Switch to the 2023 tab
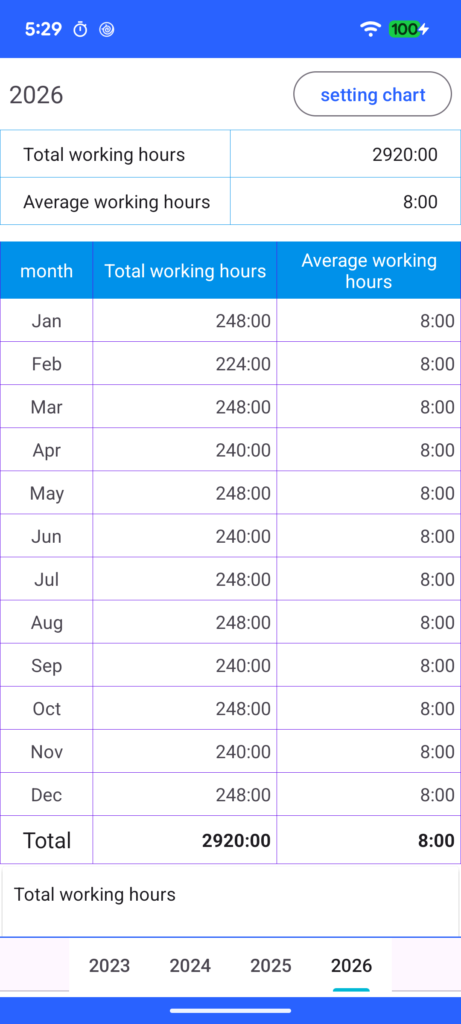This screenshot has height=1024, width=461. (110, 965)
